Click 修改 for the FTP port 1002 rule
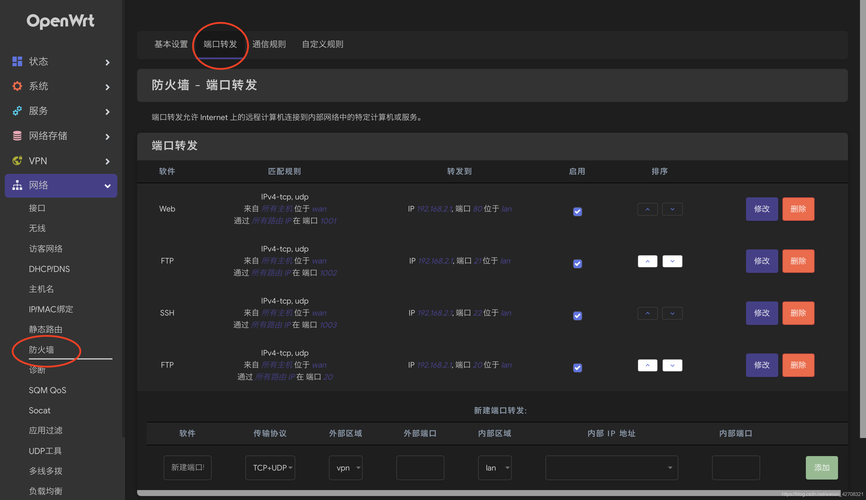The height and width of the screenshot is (500, 866). coord(762,261)
